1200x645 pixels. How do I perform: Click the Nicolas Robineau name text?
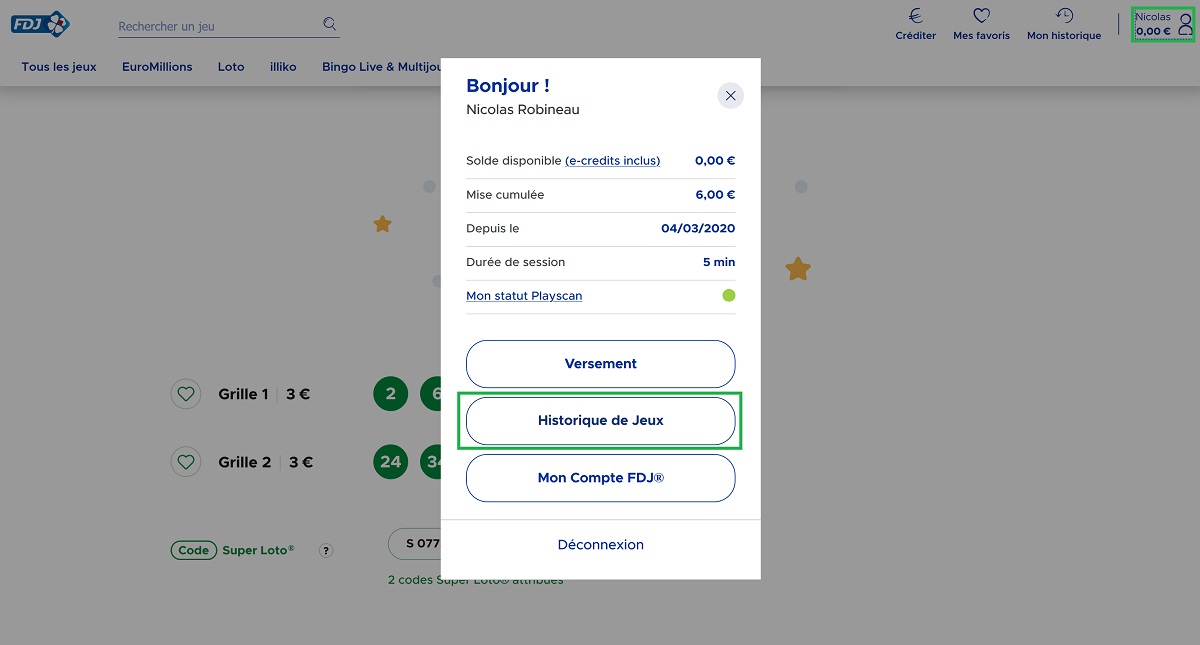point(523,109)
